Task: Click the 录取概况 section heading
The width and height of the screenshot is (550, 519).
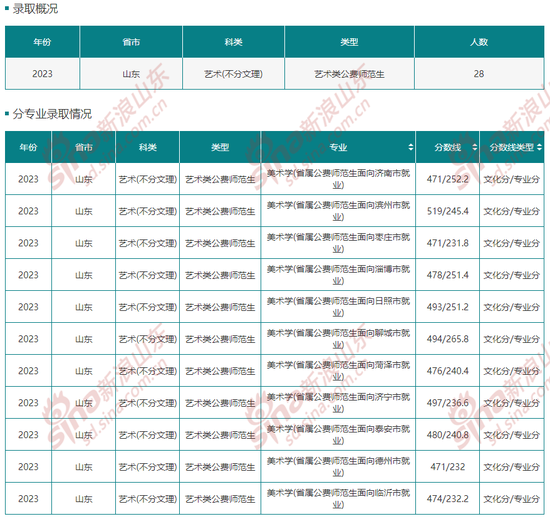Action: (x=35, y=9)
